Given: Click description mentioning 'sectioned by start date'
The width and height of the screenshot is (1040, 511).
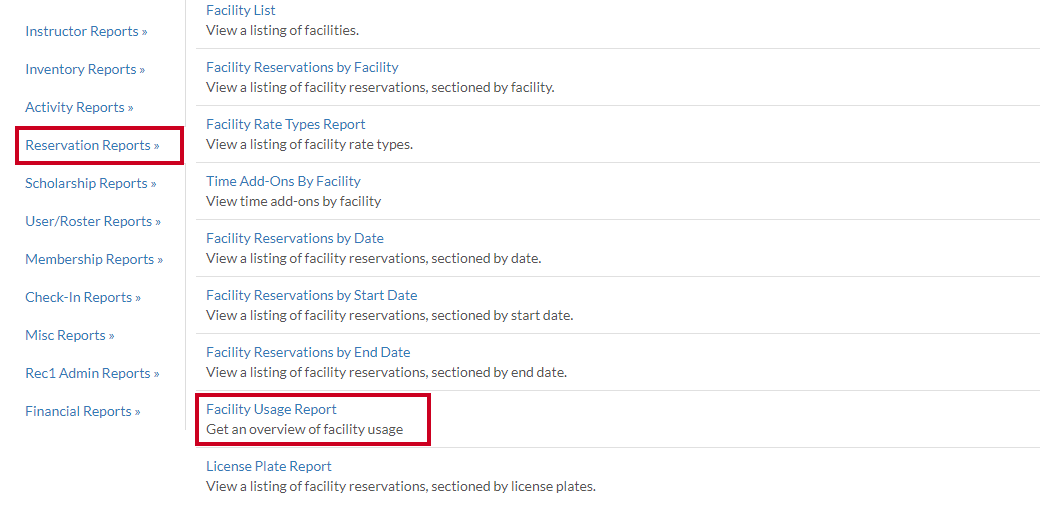Looking at the screenshot, I should click(x=389, y=315).
